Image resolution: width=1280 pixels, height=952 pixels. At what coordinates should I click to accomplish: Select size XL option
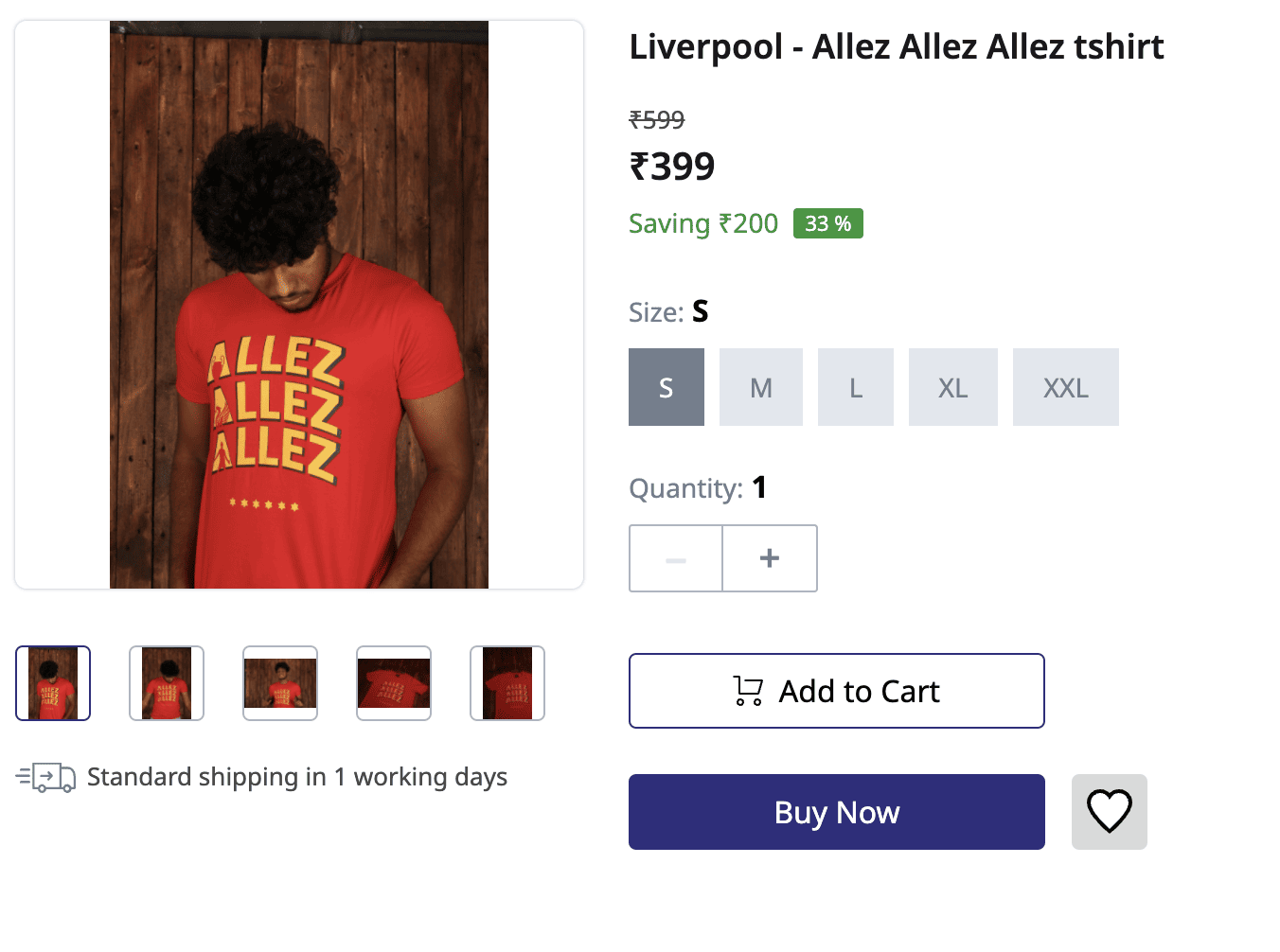pos(953,387)
